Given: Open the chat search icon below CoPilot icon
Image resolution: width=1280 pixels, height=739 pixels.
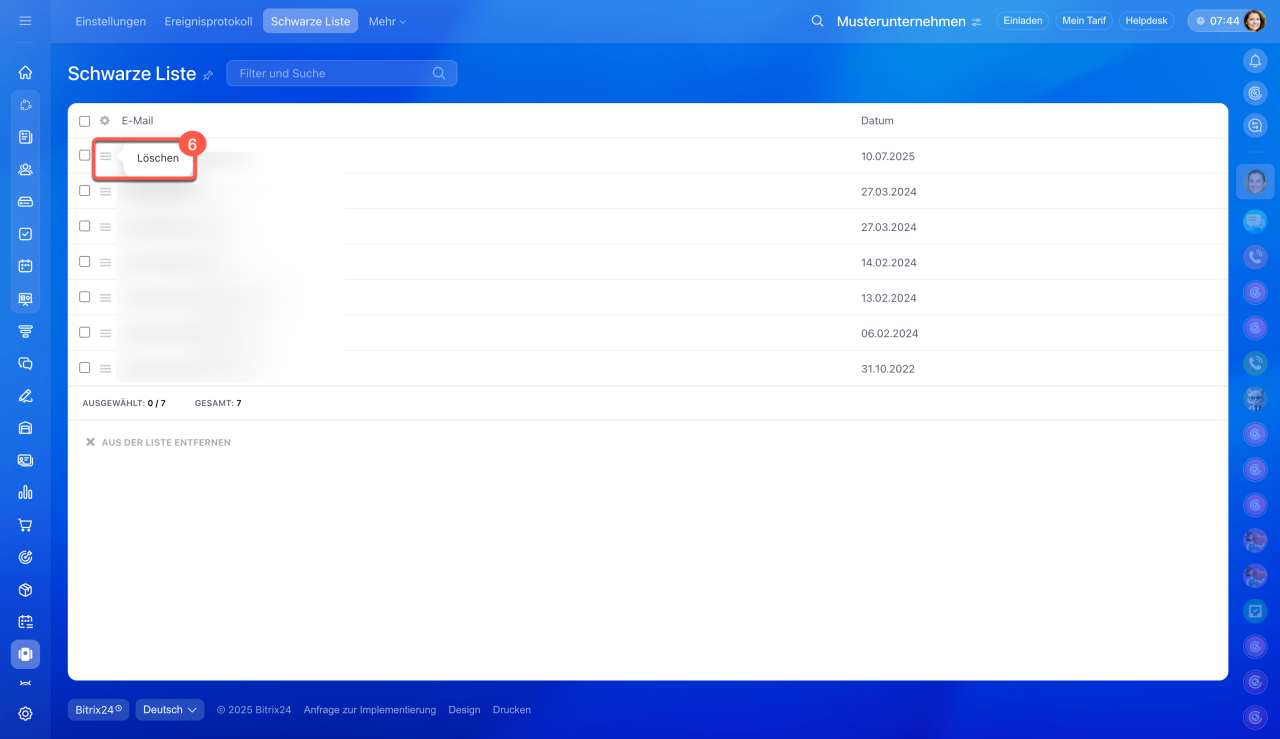Looking at the screenshot, I should 1255,125.
